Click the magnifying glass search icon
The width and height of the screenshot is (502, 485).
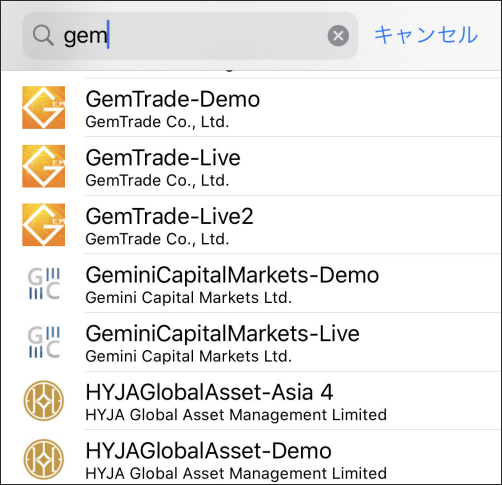tap(43, 35)
